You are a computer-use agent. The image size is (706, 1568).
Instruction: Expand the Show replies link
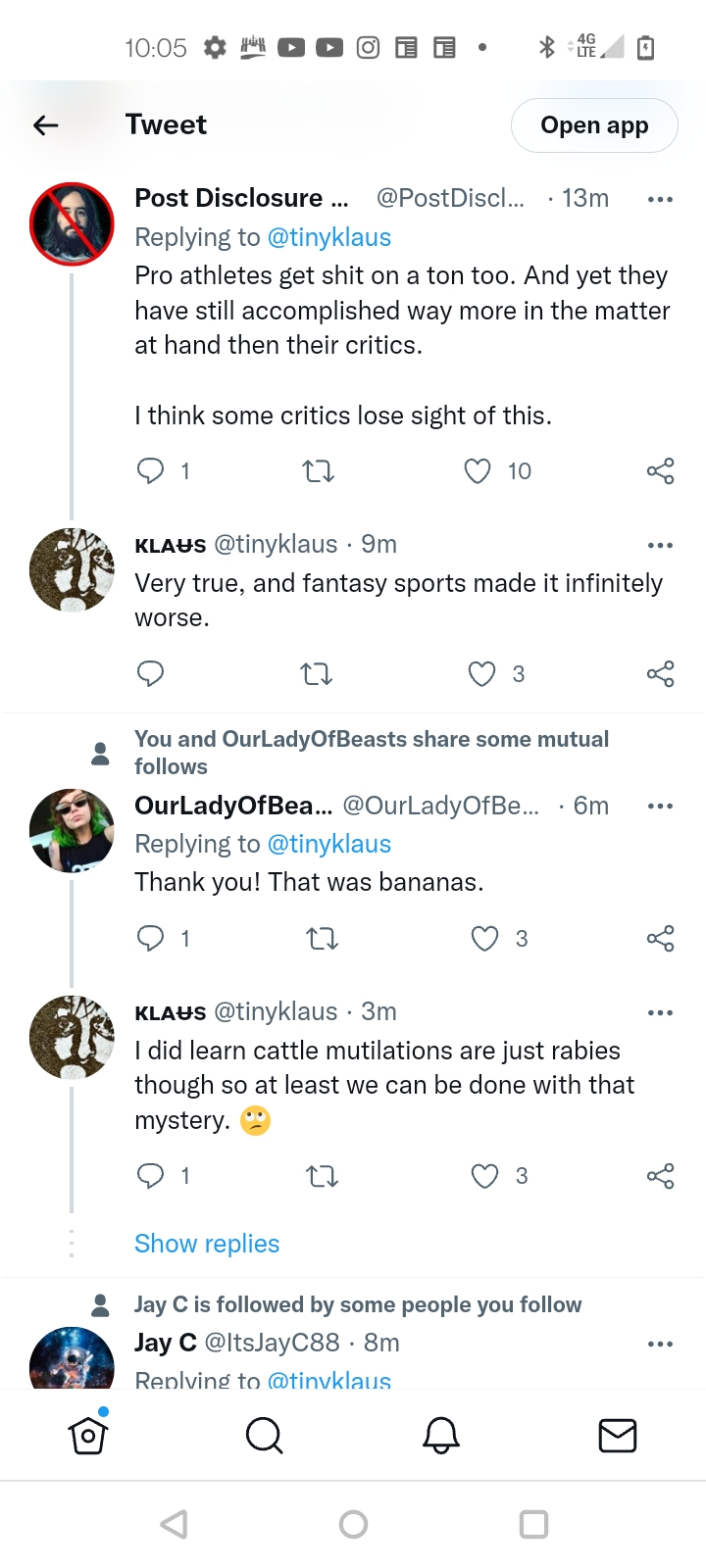tap(207, 1244)
